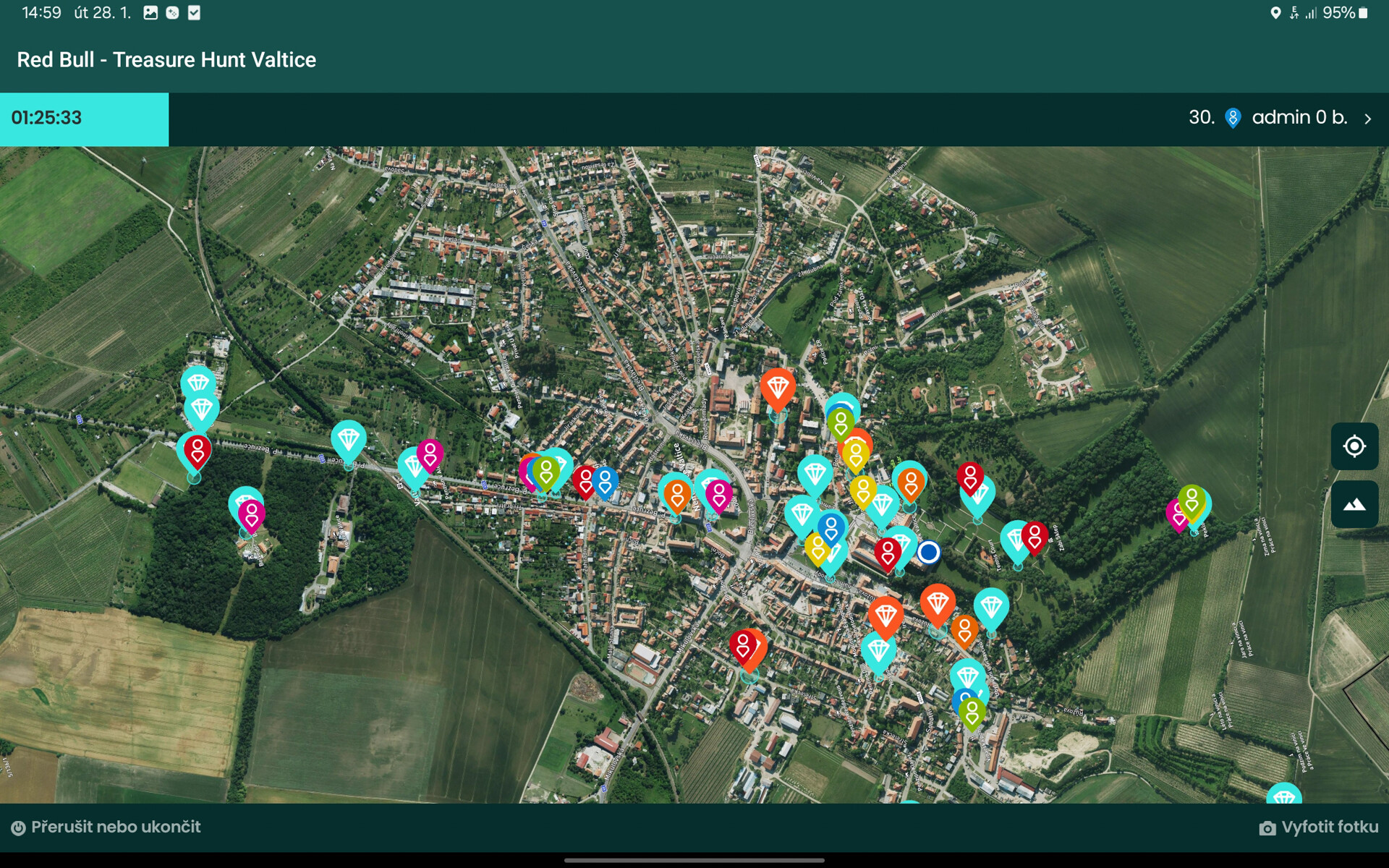Select the topmost cyan diamond pin at left
This screenshot has width=1389, height=868.
point(197,382)
